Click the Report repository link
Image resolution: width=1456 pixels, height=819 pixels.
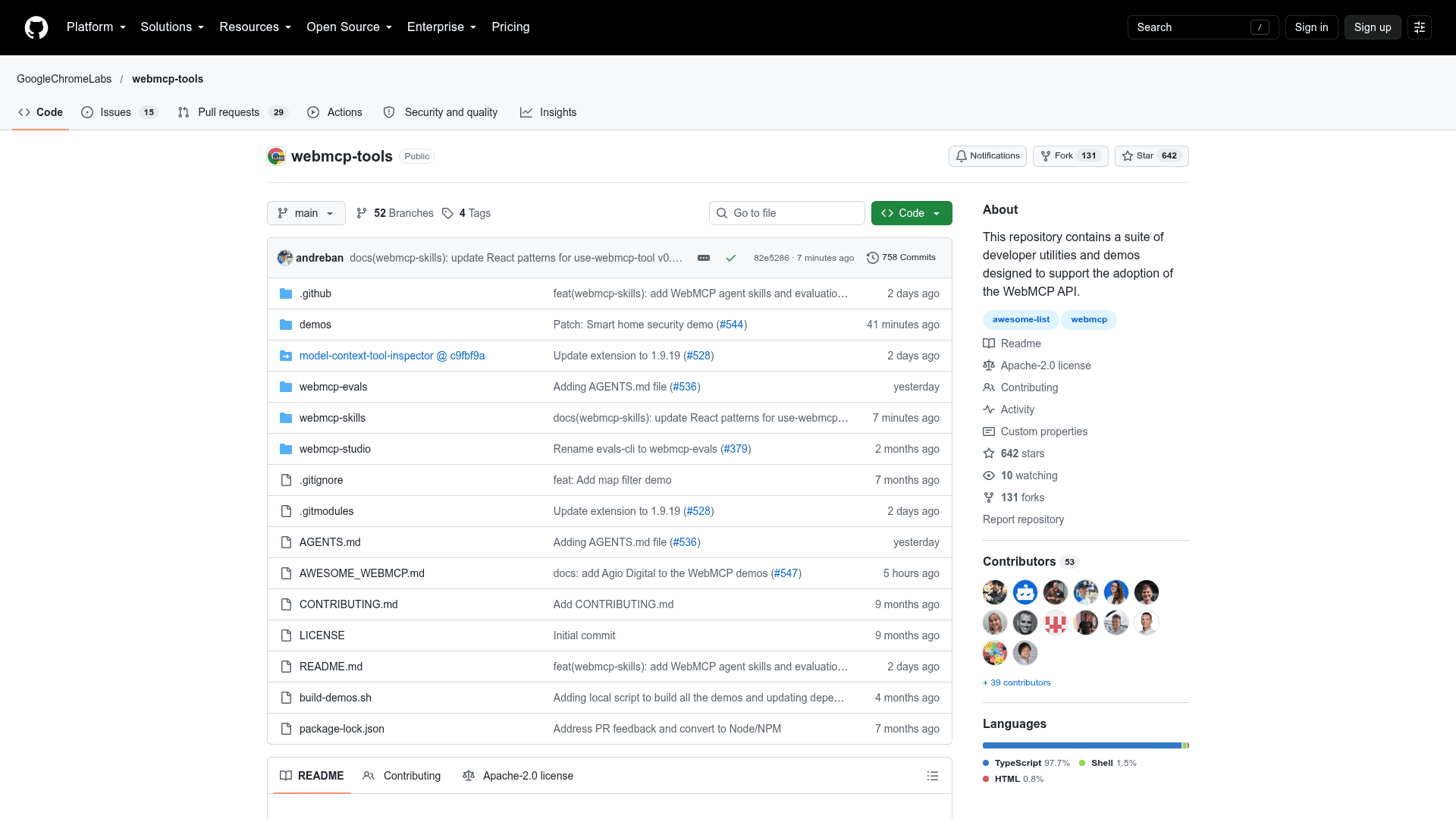tap(1023, 519)
